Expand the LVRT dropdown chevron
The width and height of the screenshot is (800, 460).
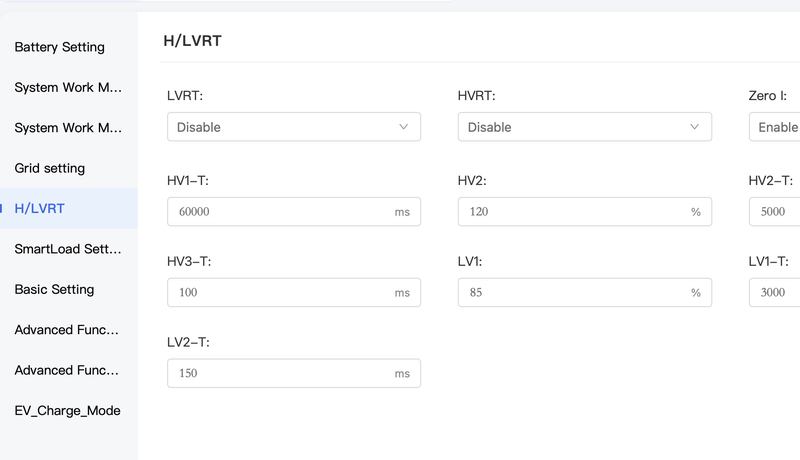click(404, 127)
